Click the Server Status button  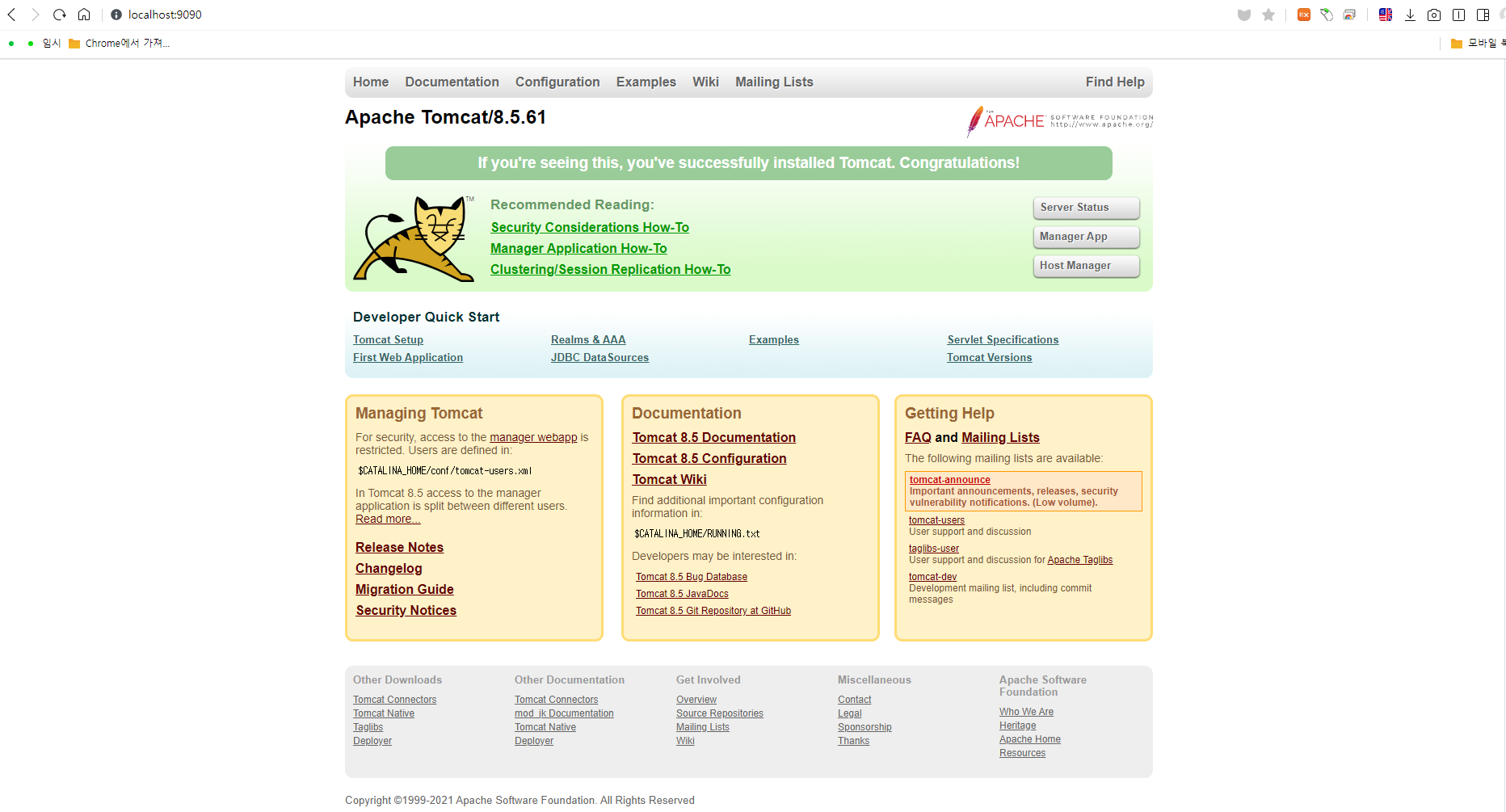click(x=1087, y=208)
